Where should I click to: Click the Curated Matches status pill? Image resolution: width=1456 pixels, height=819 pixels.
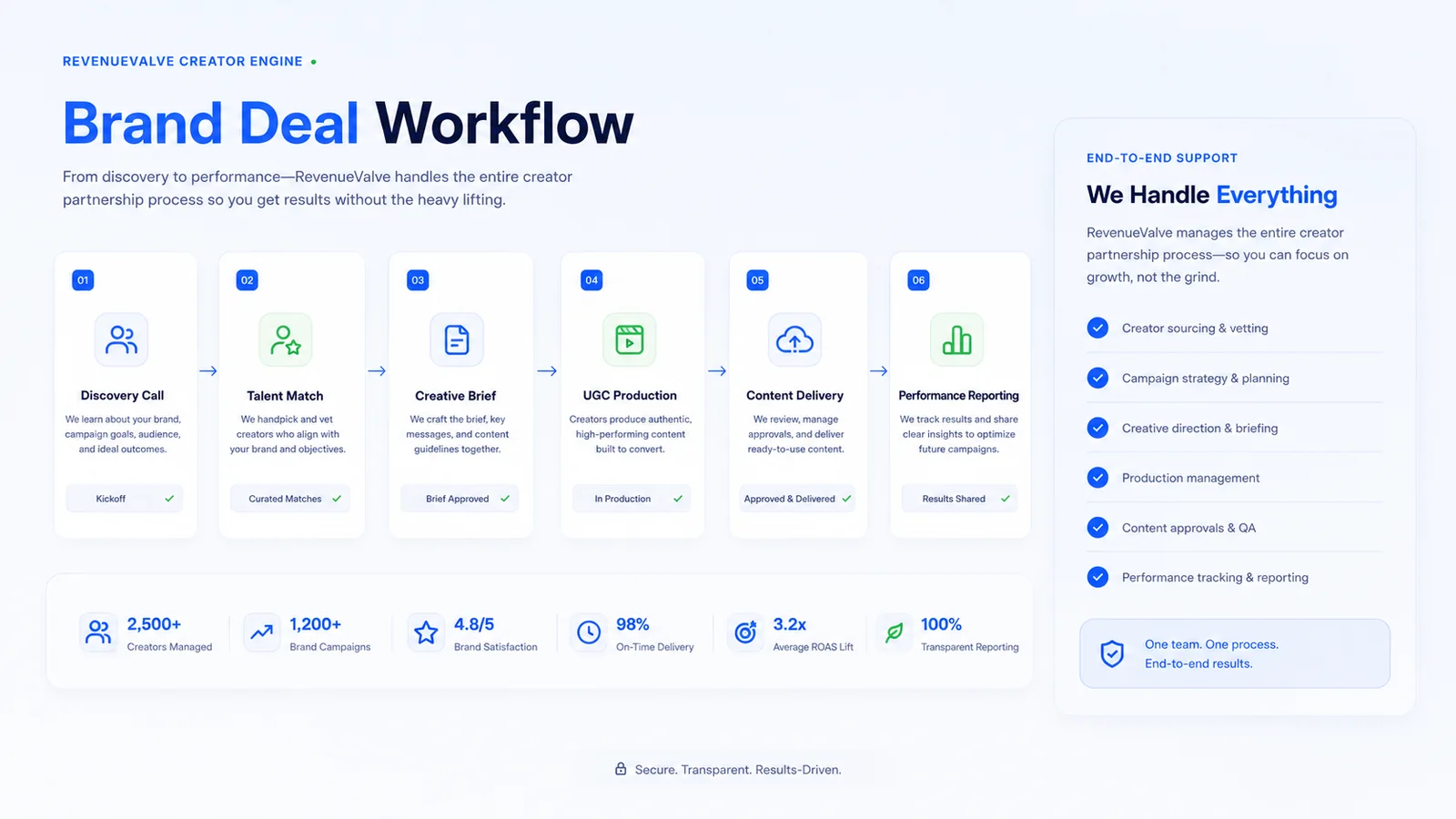[x=291, y=499]
